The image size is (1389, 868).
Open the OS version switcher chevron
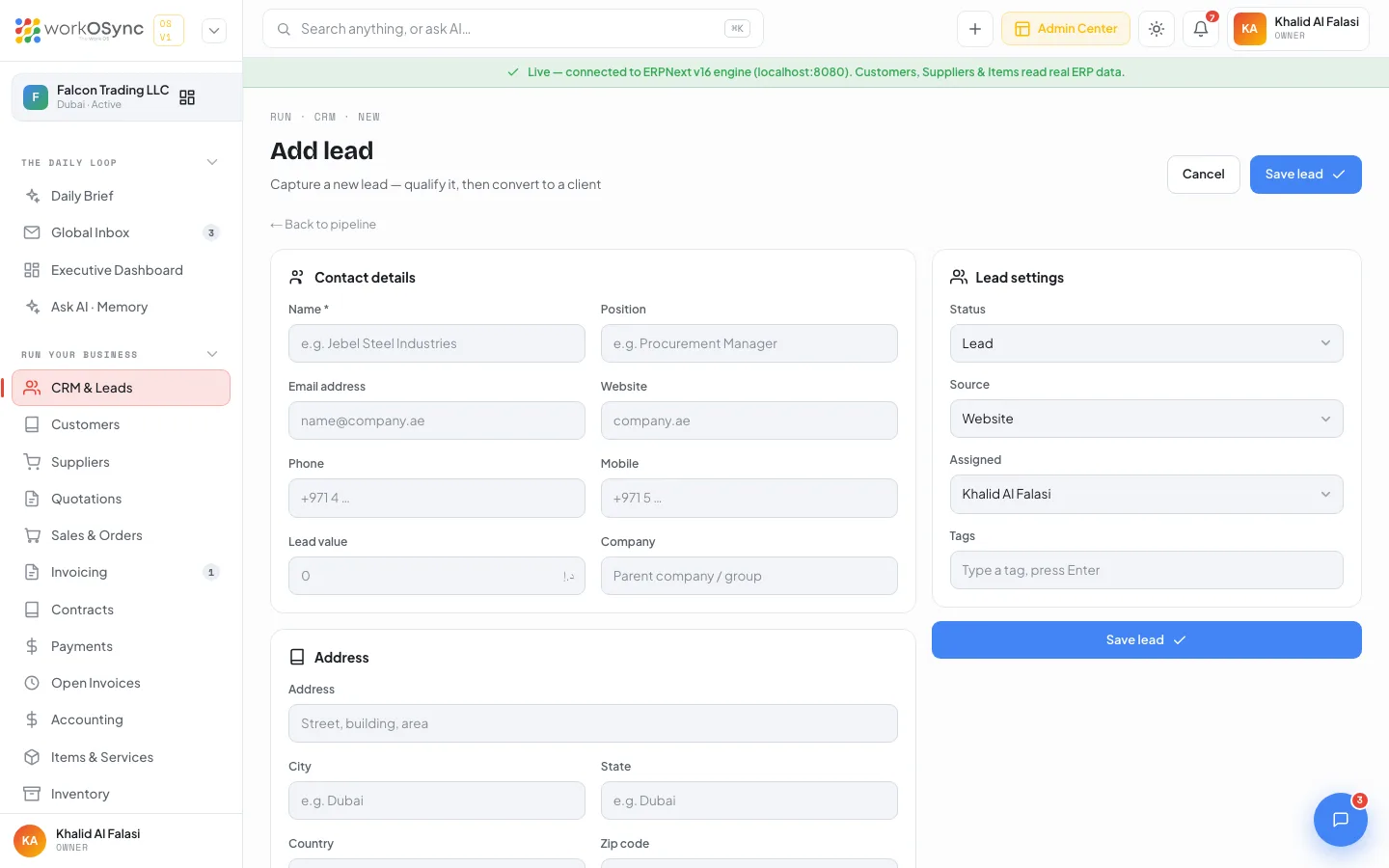point(214,30)
